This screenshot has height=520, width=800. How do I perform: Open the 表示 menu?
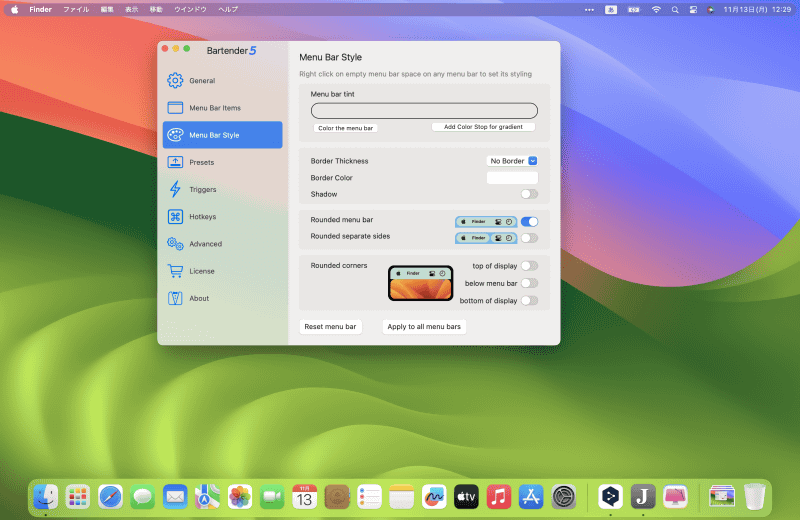[x=132, y=10]
